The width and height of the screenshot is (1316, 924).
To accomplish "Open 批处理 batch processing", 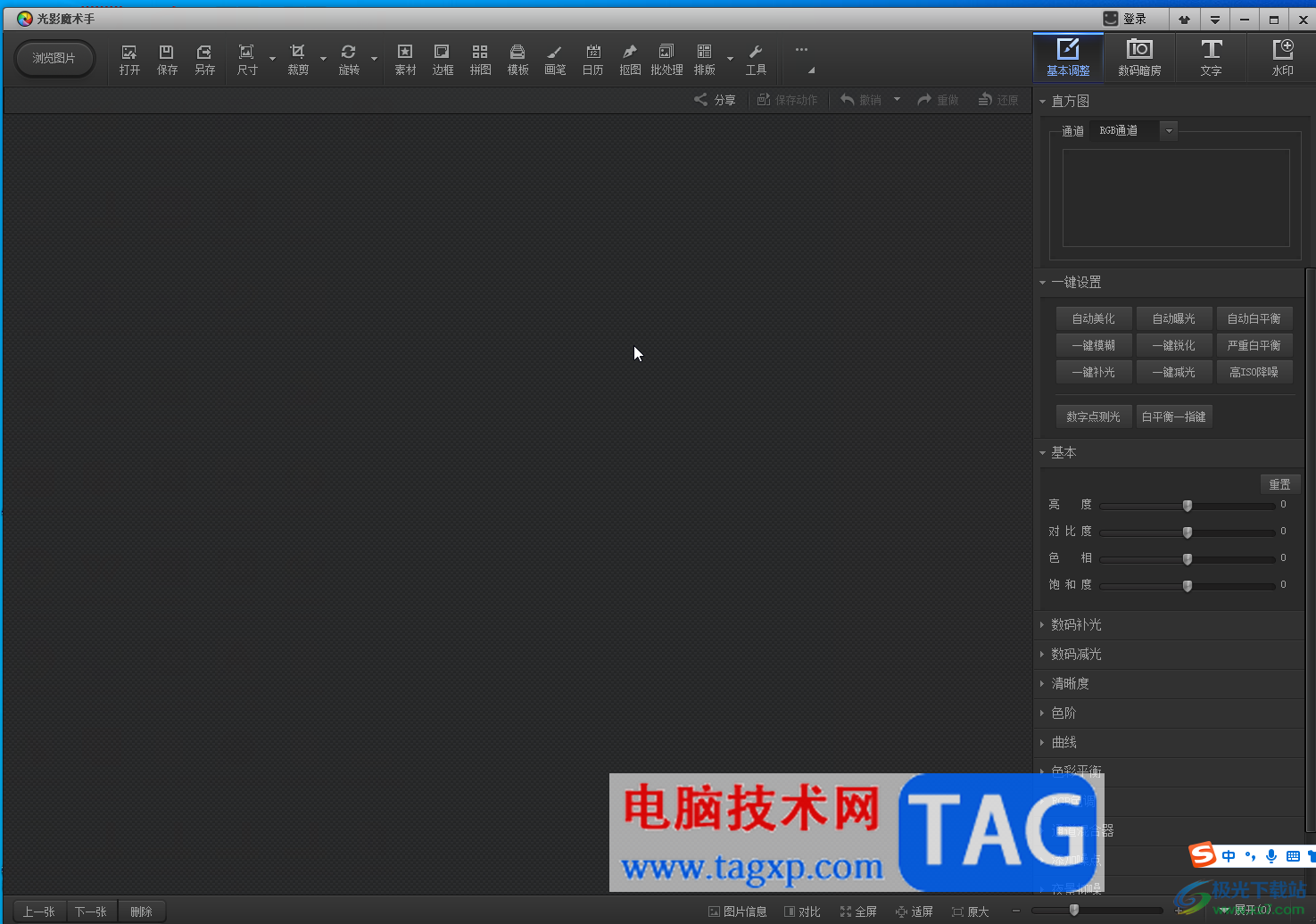I will [x=666, y=60].
